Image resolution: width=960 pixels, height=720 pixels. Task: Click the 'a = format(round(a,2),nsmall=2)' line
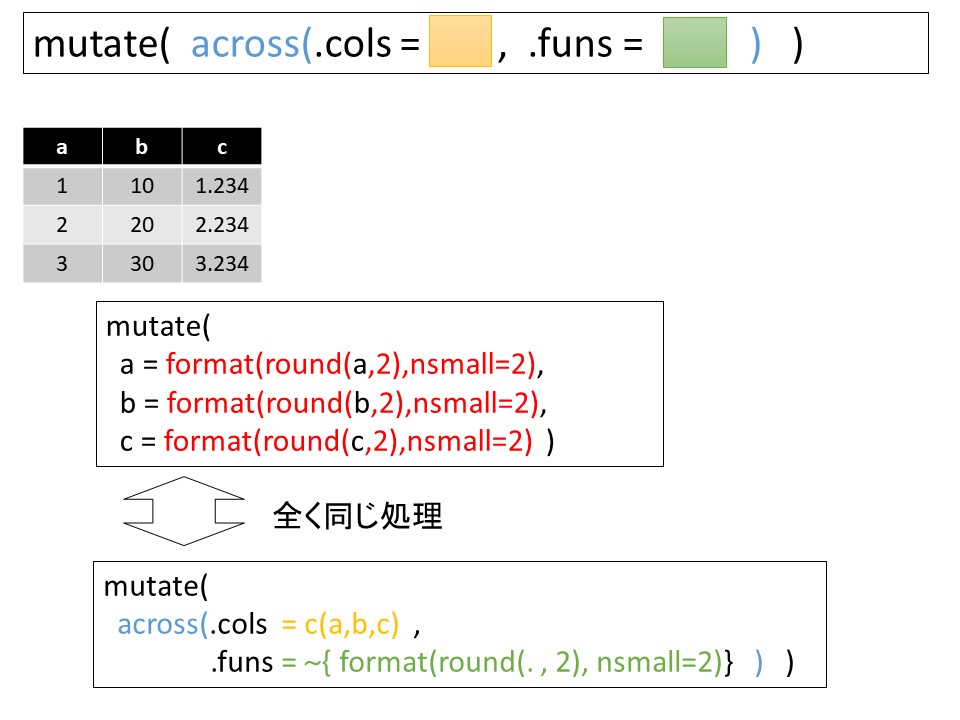coord(336,365)
